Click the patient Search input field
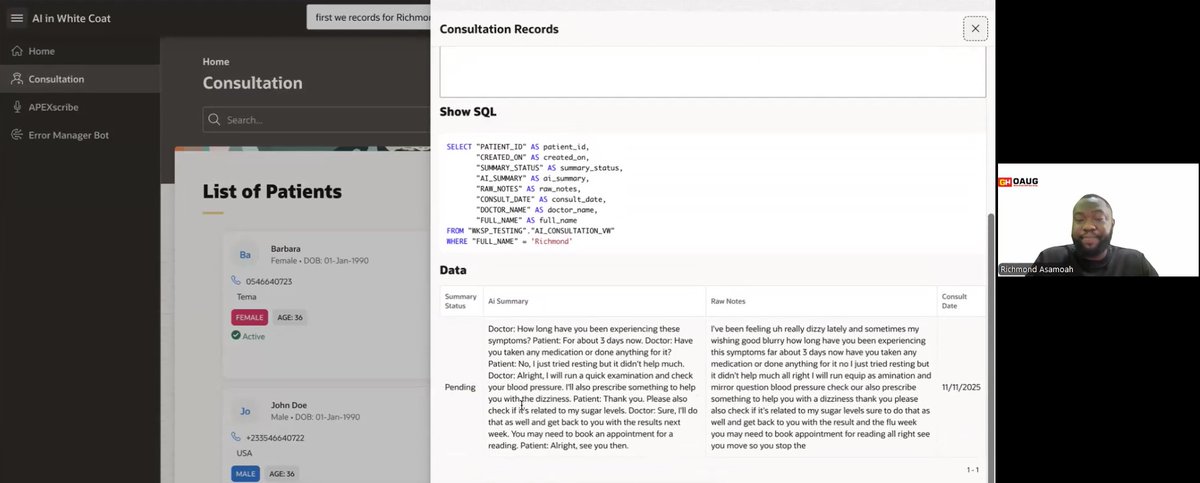1200x483 pixels. click(318, 120)
